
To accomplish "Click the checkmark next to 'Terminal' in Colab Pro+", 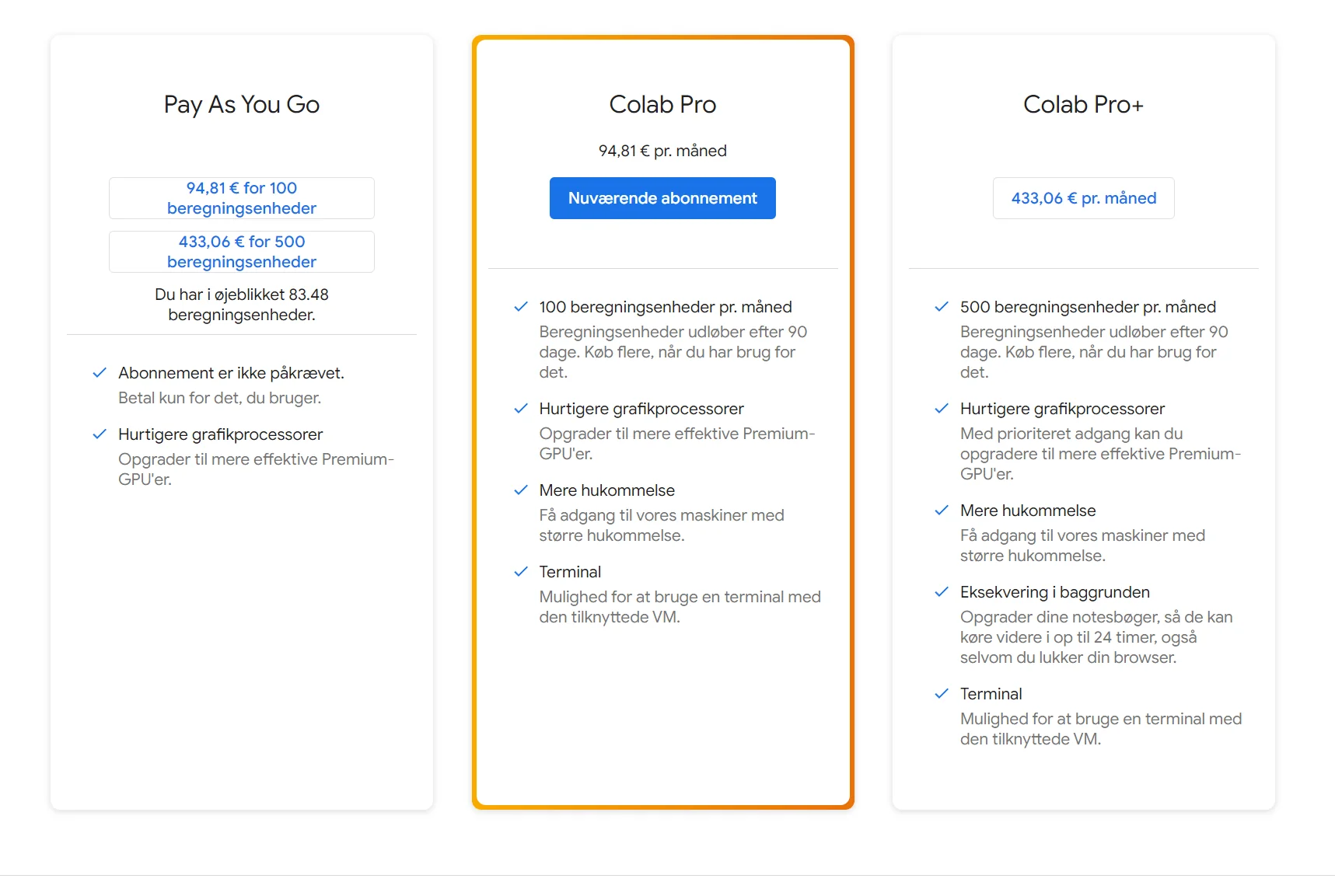I will (942, 694).
